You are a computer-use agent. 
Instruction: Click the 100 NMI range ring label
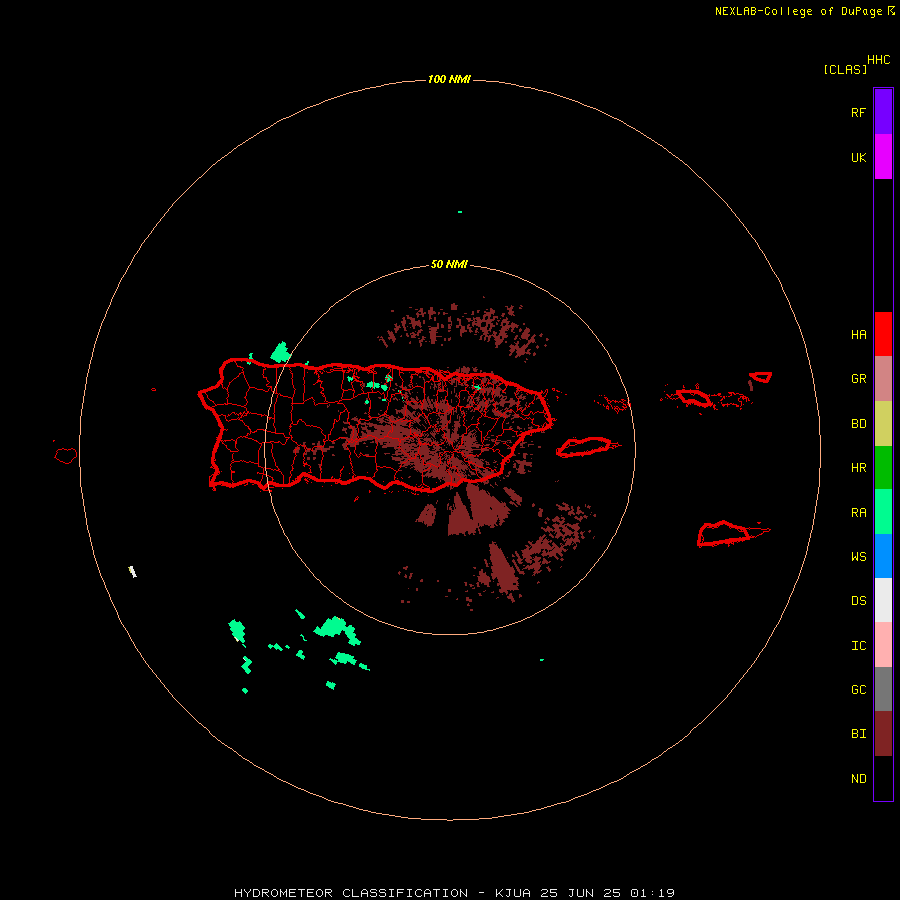click(x=449, y=79)
